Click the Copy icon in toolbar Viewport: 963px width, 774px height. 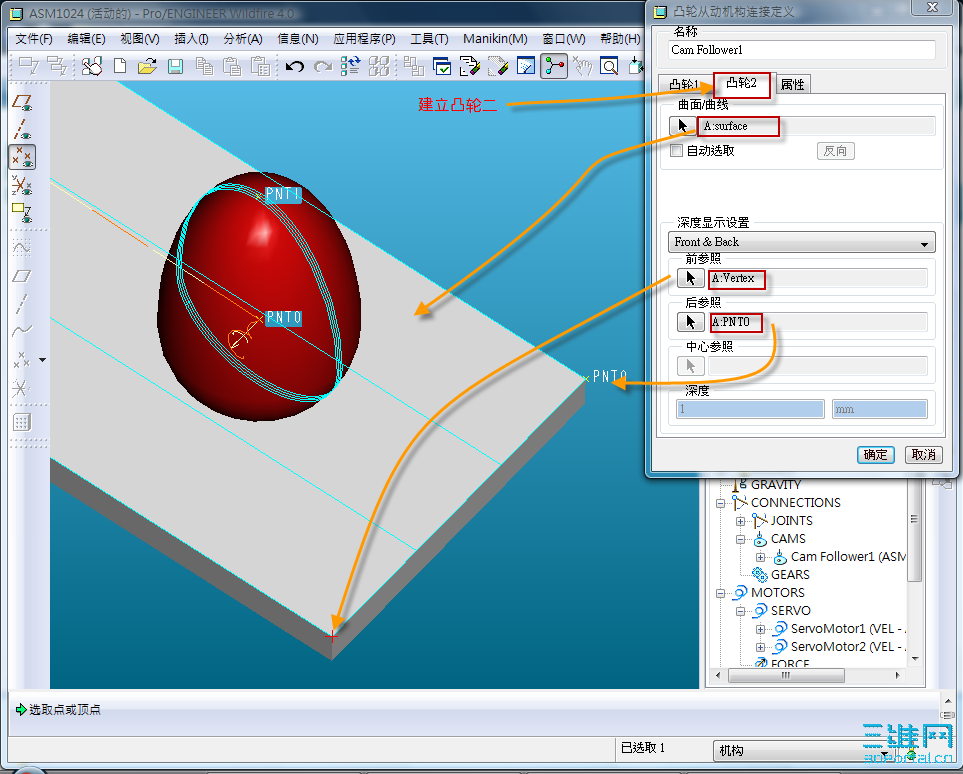[204, 66]
